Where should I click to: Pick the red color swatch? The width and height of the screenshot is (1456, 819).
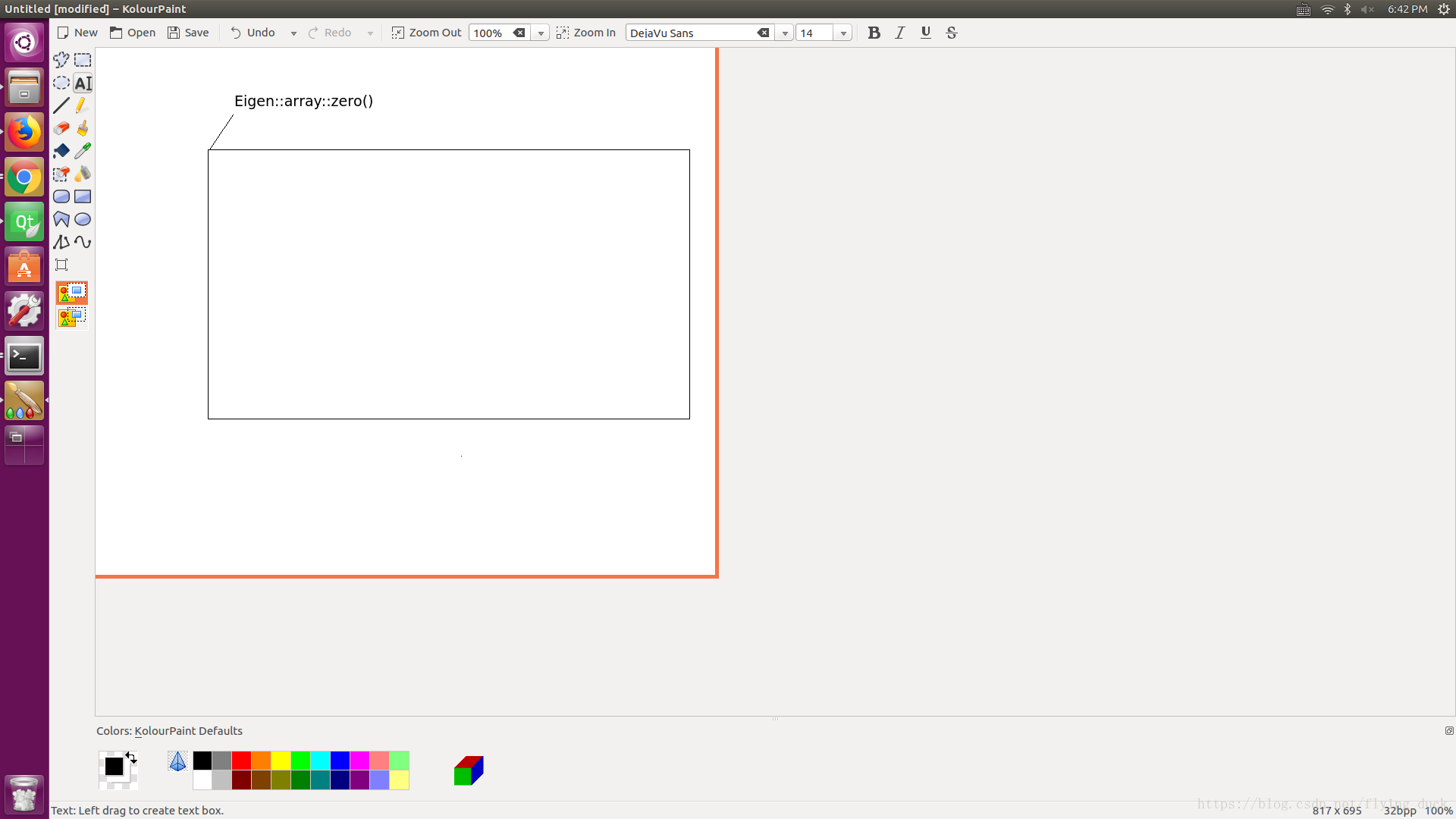click(241, 761)
